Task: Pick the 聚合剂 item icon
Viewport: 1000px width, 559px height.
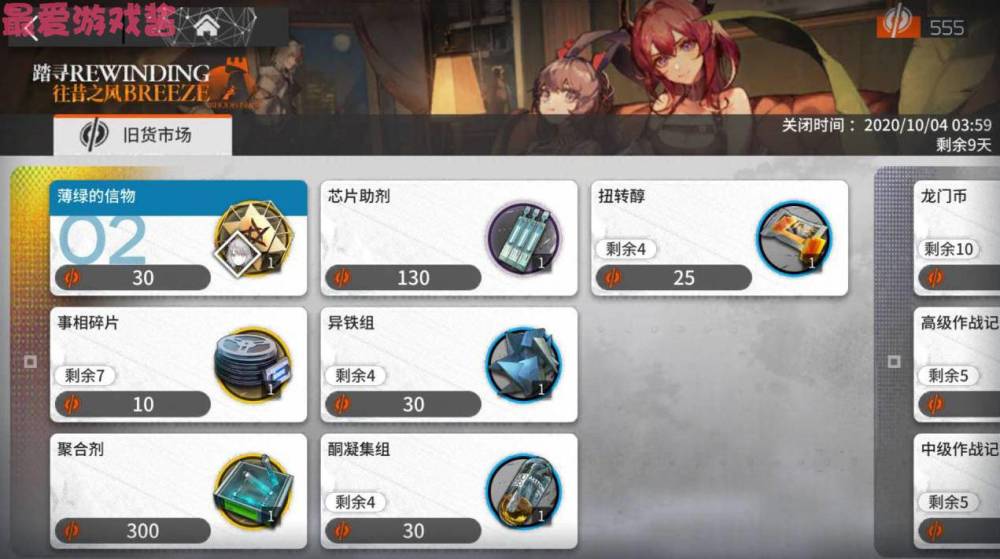Action: click(x=254, y=491)
